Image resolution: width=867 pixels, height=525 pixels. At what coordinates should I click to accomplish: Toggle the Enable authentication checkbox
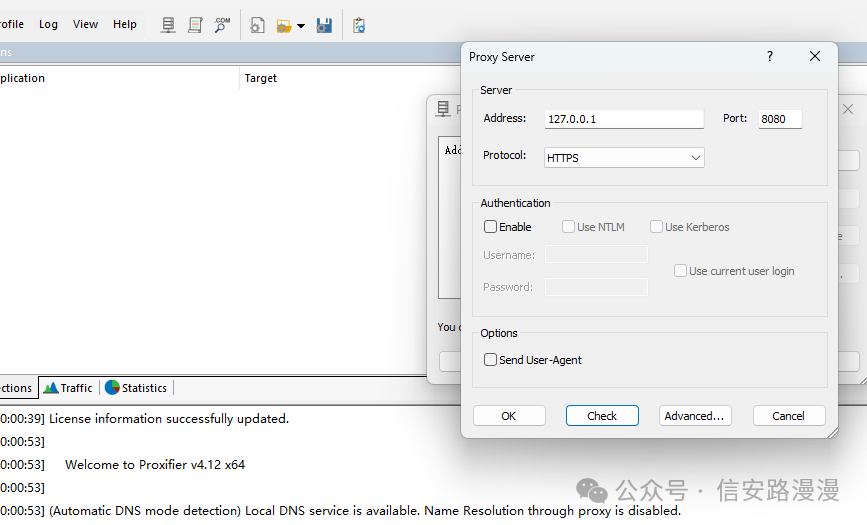(490, 227)
